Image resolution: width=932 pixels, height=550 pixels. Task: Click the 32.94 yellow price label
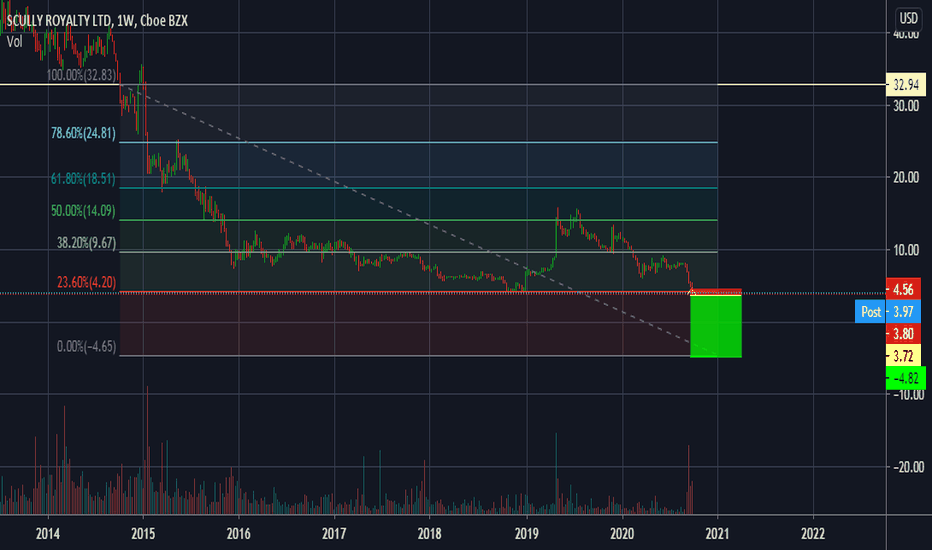click(x=906, y=85)
